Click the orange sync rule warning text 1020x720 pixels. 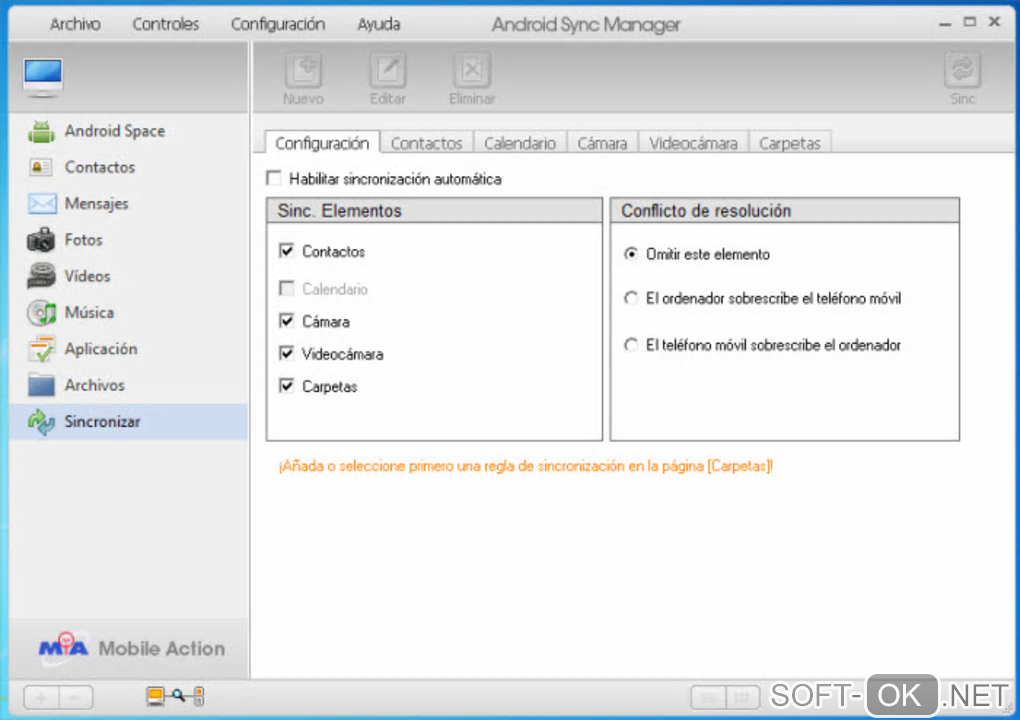[526, 466]
